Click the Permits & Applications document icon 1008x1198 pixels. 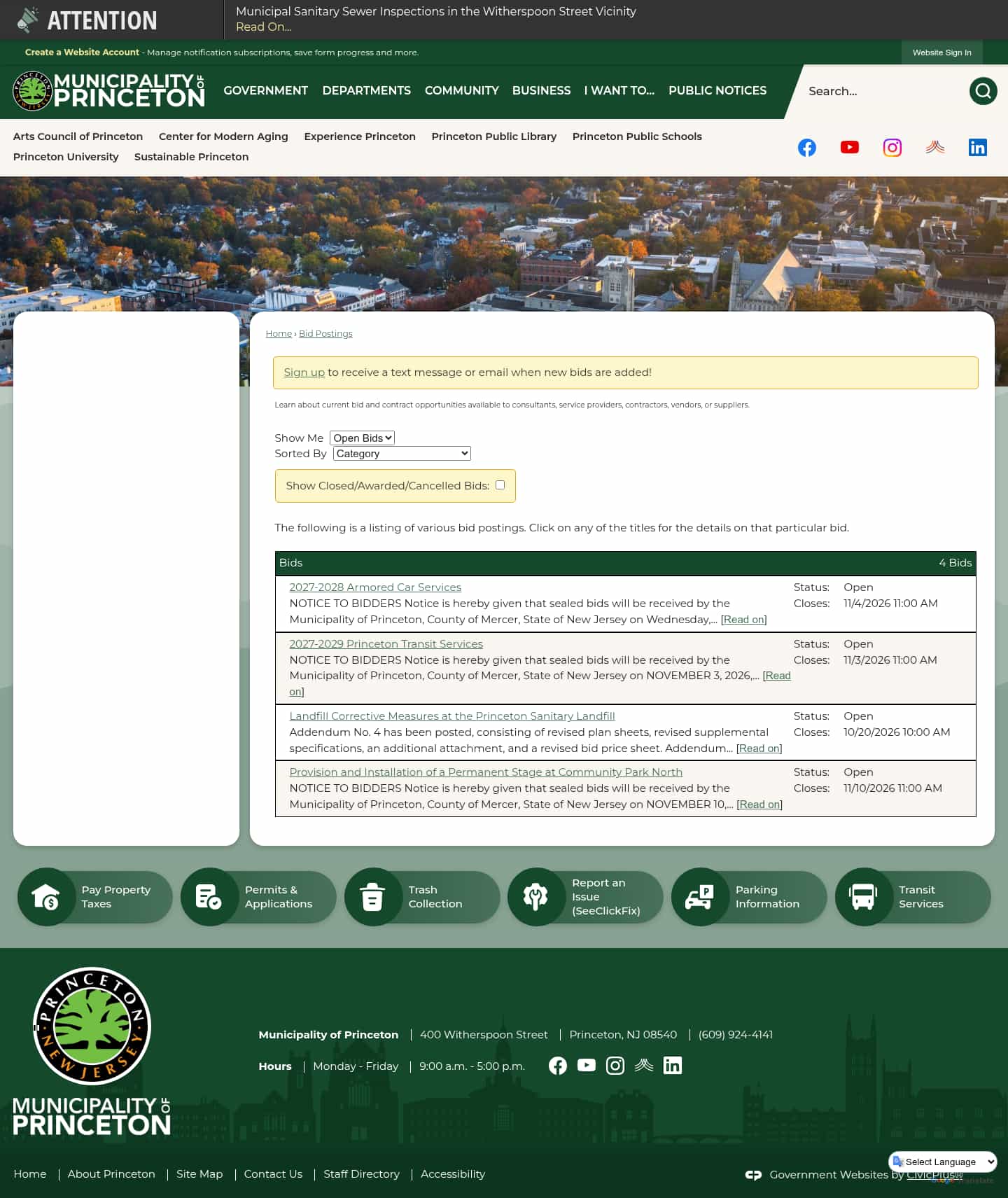(209, 897)
